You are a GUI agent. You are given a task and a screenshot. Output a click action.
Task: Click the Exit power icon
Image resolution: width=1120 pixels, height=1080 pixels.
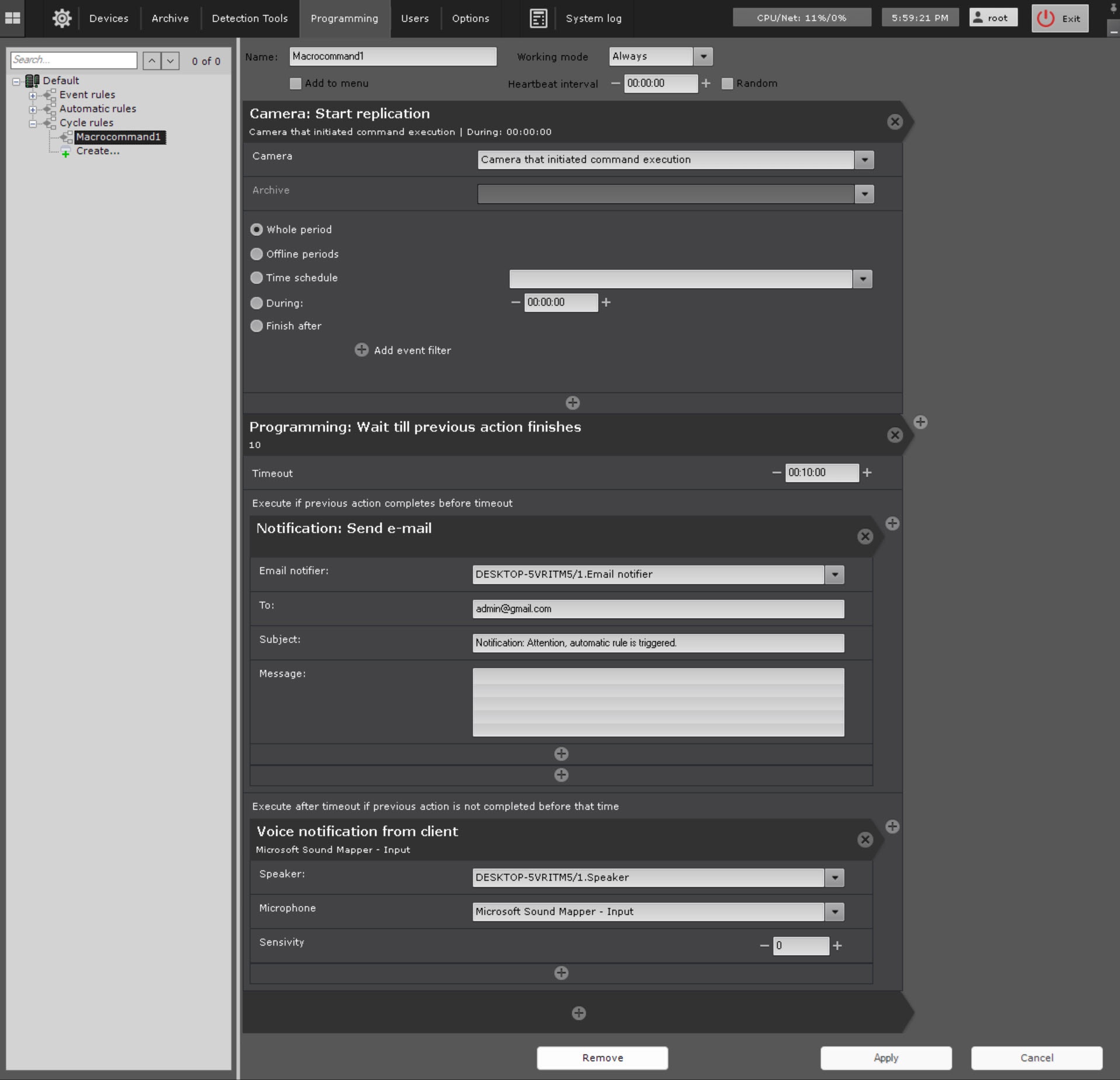pyautogui.click(x=1045, y=18)
